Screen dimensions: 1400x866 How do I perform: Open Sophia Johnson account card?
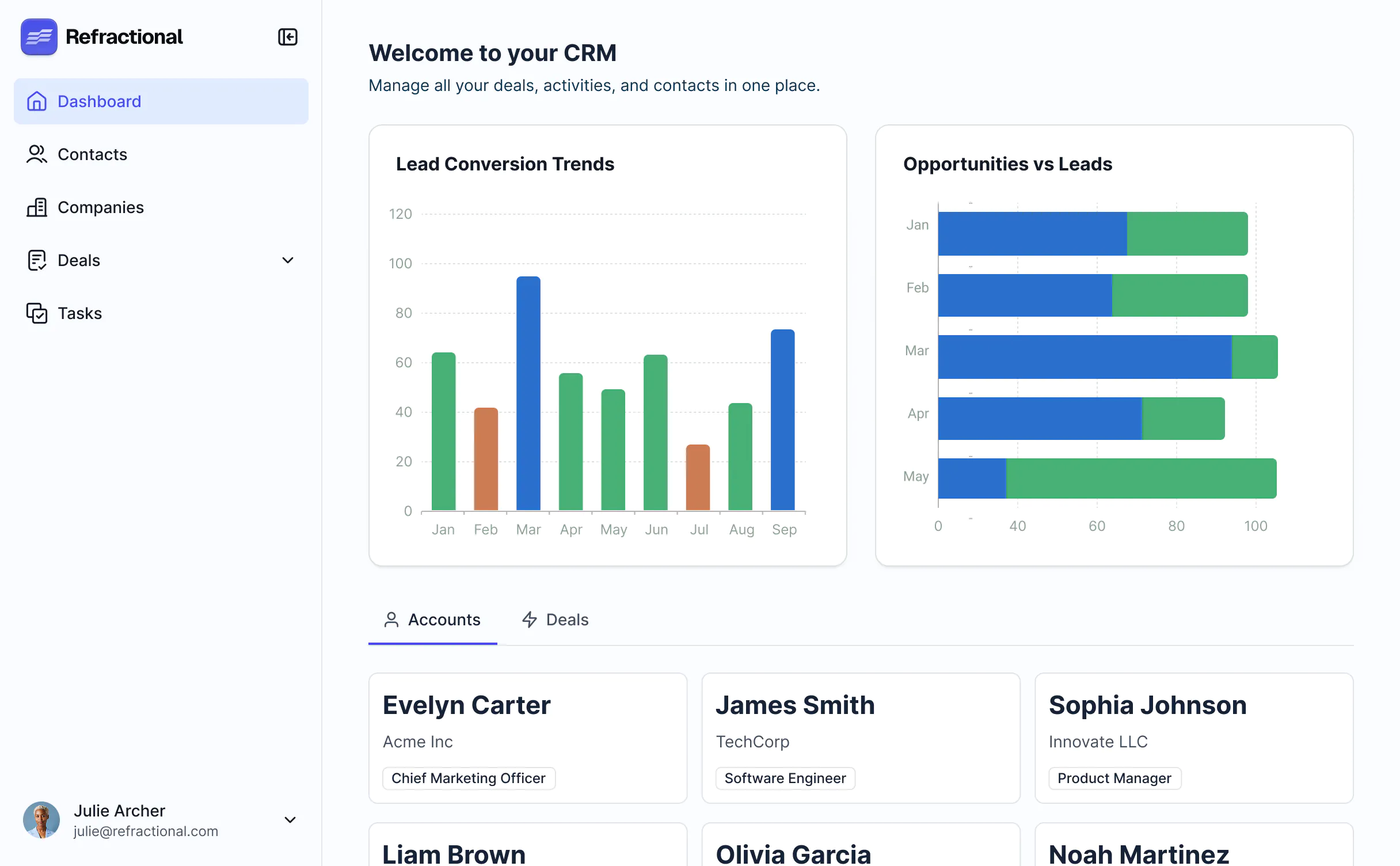point(1193,737)
